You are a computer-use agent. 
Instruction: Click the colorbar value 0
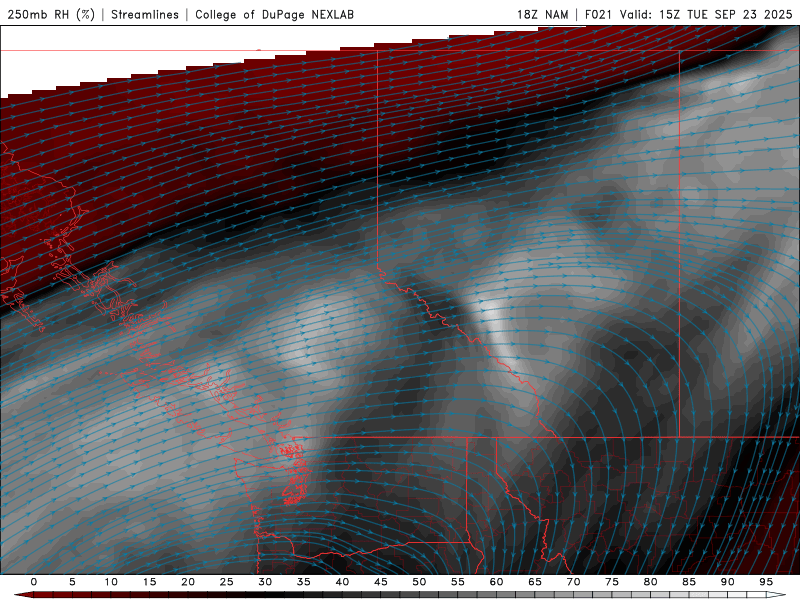pos(34,582)
